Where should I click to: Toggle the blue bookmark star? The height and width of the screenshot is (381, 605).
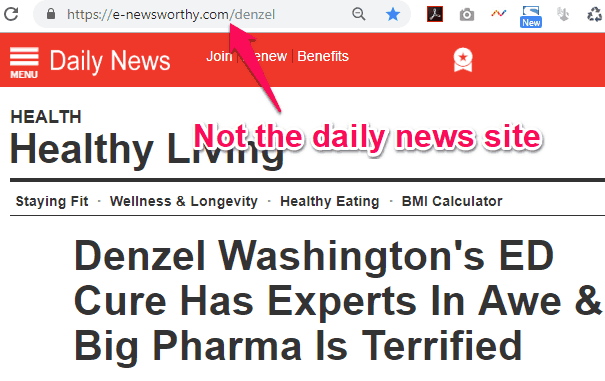393,14
